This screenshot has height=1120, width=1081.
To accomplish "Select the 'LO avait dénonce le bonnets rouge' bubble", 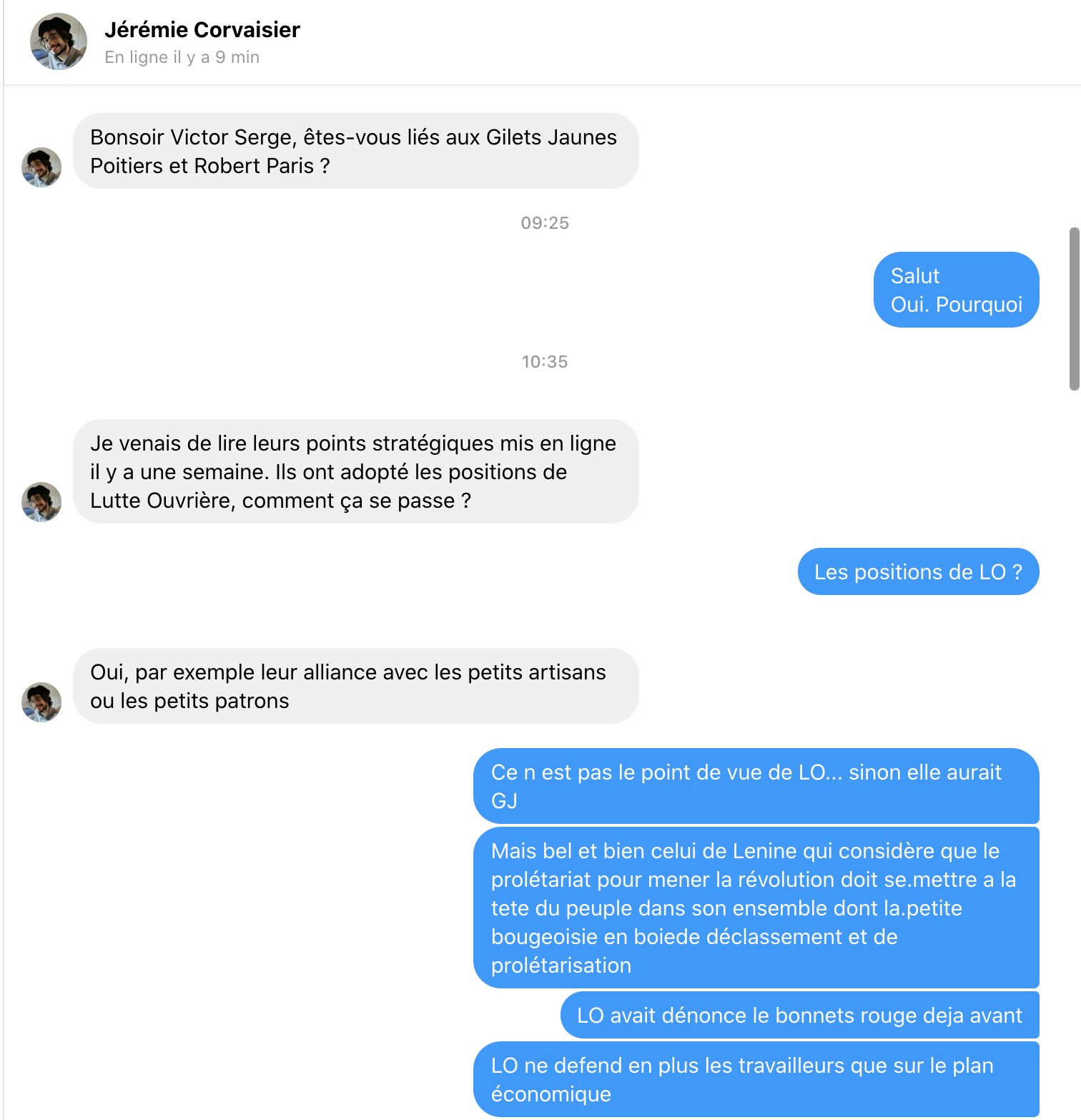I will click(x=800, y=1015).
